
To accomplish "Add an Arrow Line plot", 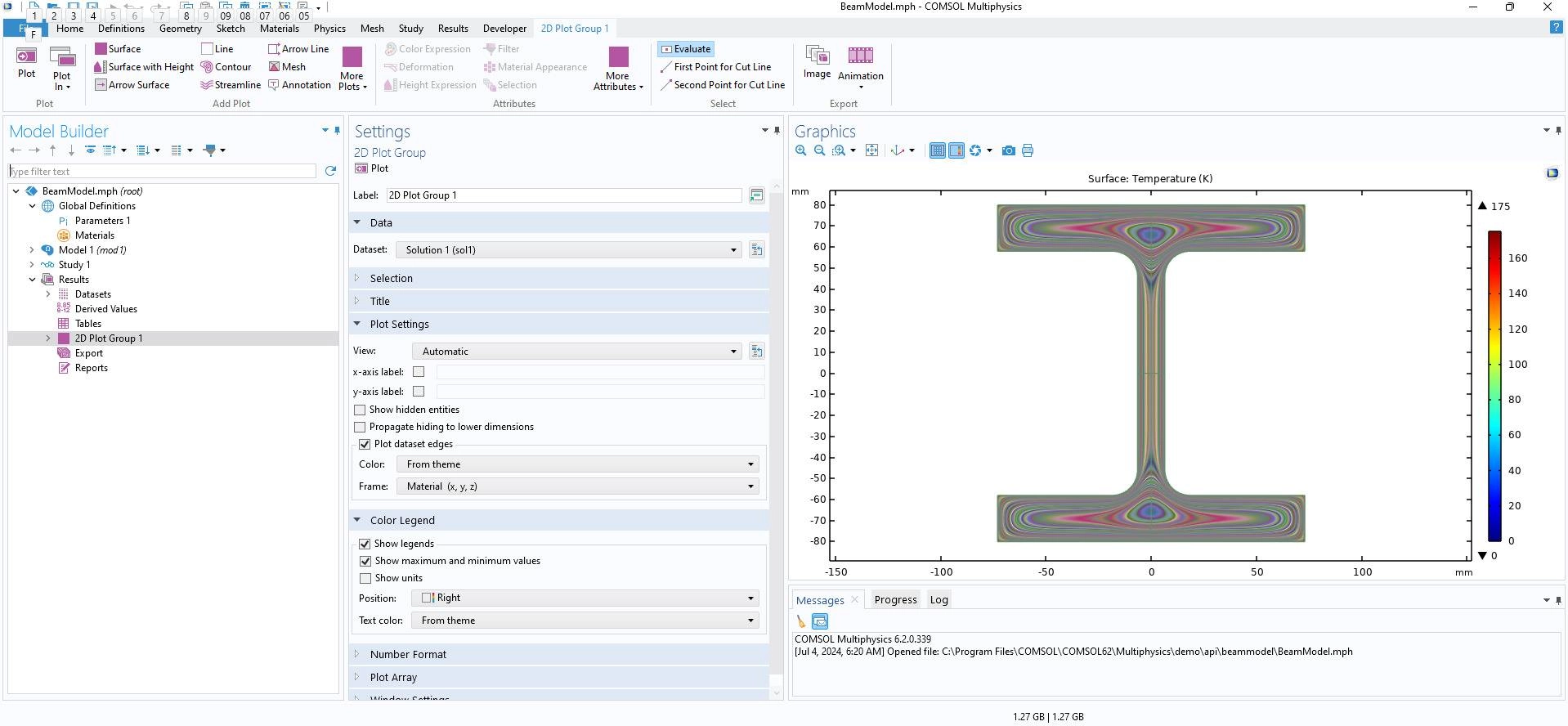I will (x=298, y=49).
